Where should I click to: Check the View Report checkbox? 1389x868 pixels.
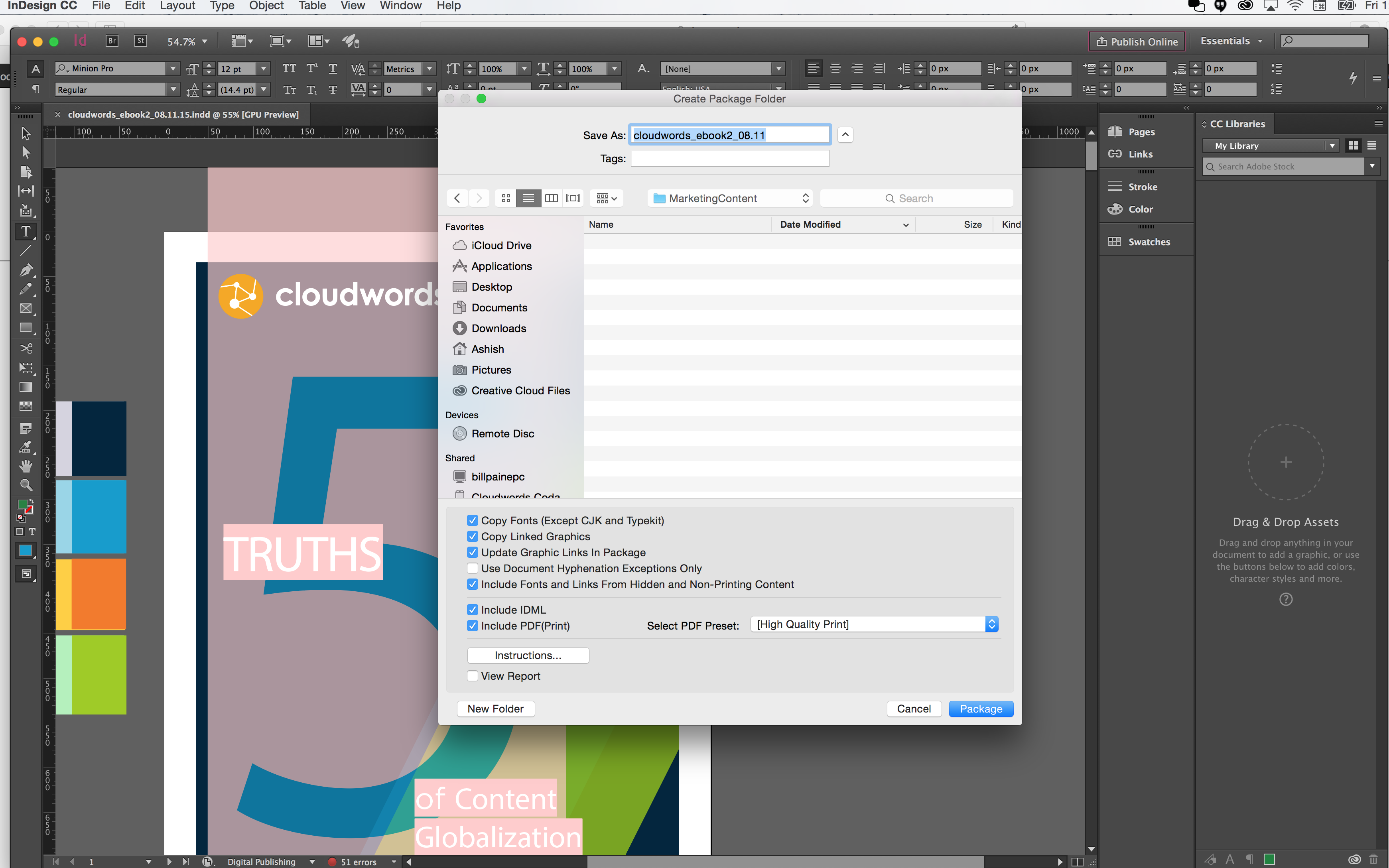click(472, 676)
